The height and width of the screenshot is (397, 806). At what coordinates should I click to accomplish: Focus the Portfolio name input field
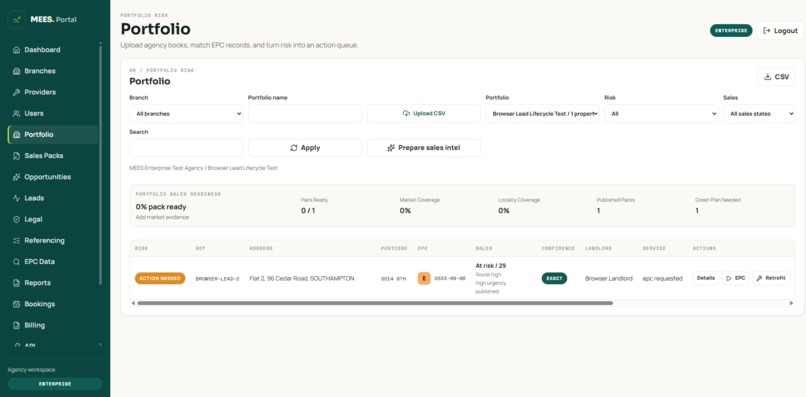pos(305,114)
